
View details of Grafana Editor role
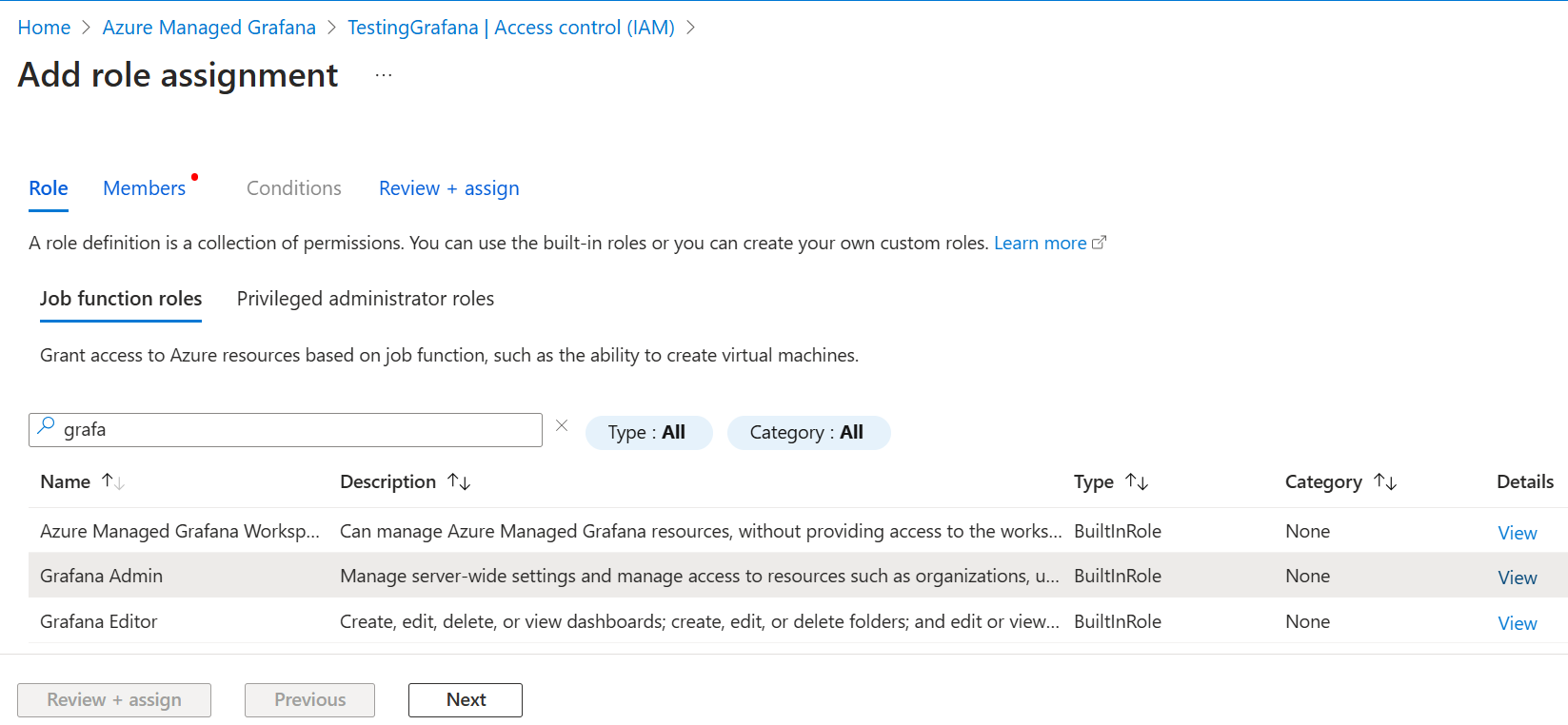1518,623
